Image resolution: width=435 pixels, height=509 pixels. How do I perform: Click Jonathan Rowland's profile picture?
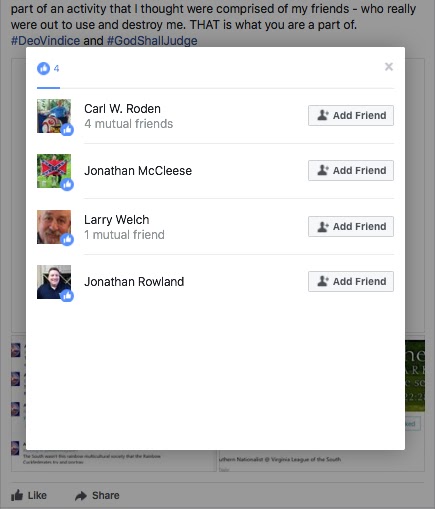(54, 282)
